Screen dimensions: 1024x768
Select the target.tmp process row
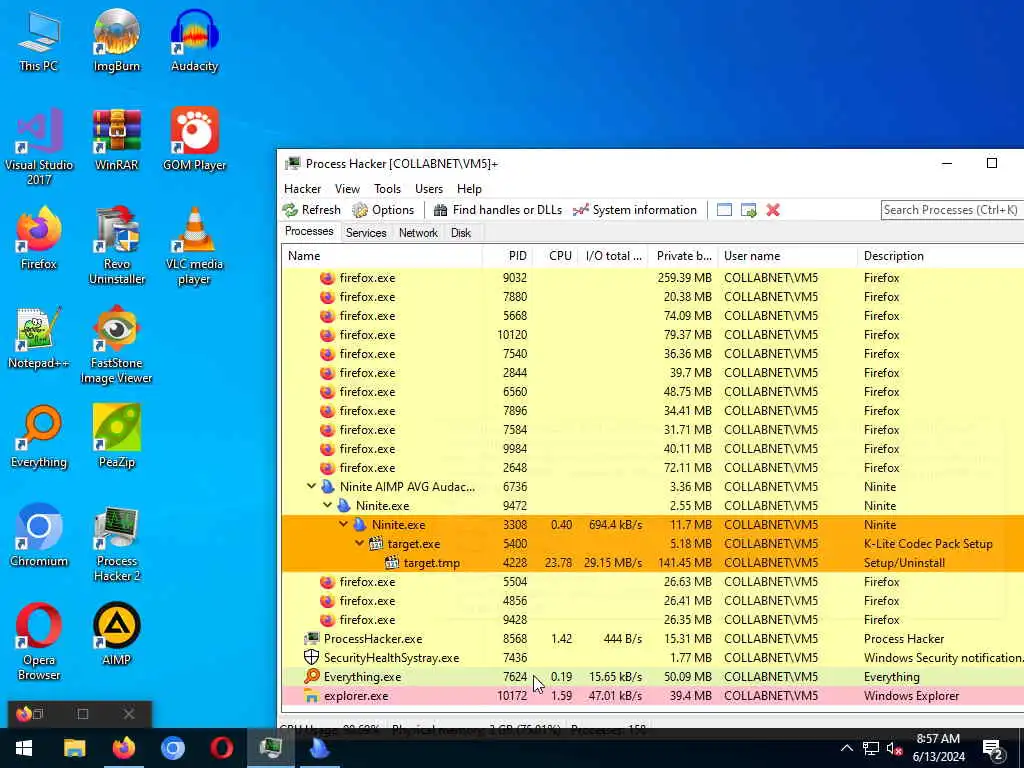[653, 562]
